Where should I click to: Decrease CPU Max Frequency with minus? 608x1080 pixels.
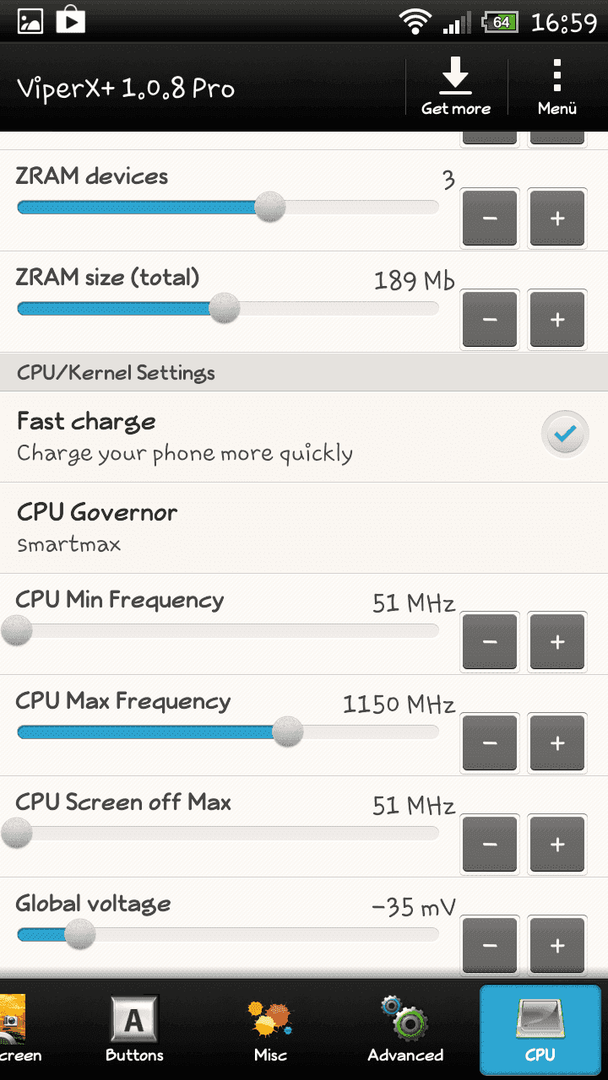pyautogui.click(x=490, y=742)
